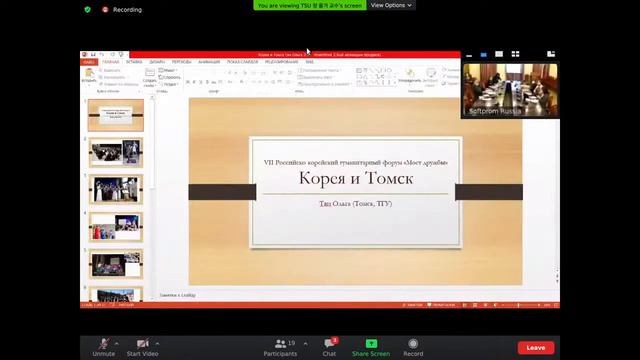Leave the meeting
The image size is (640, 360).
pos(536,348)
